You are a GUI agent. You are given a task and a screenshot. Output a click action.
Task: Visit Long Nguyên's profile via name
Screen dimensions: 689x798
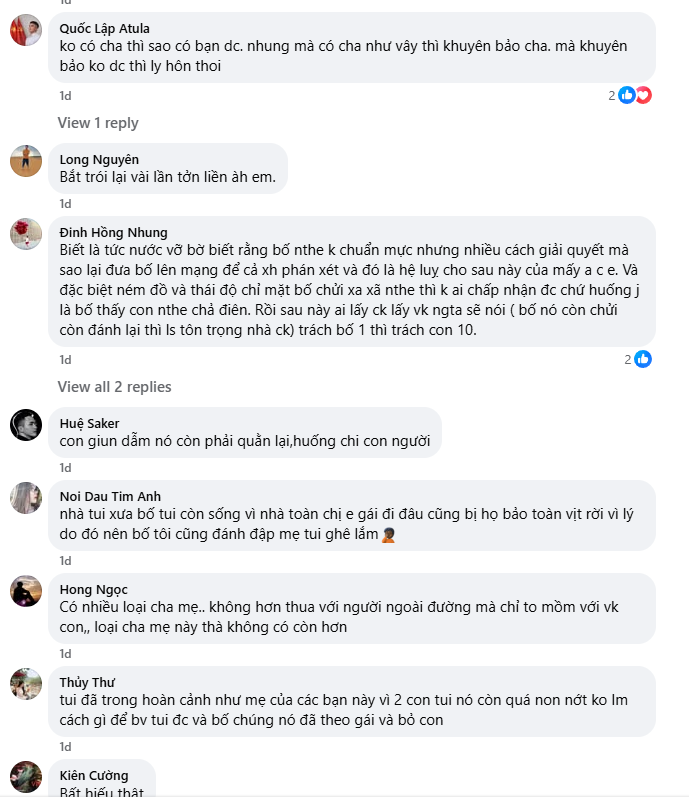[x=99, y=159]
